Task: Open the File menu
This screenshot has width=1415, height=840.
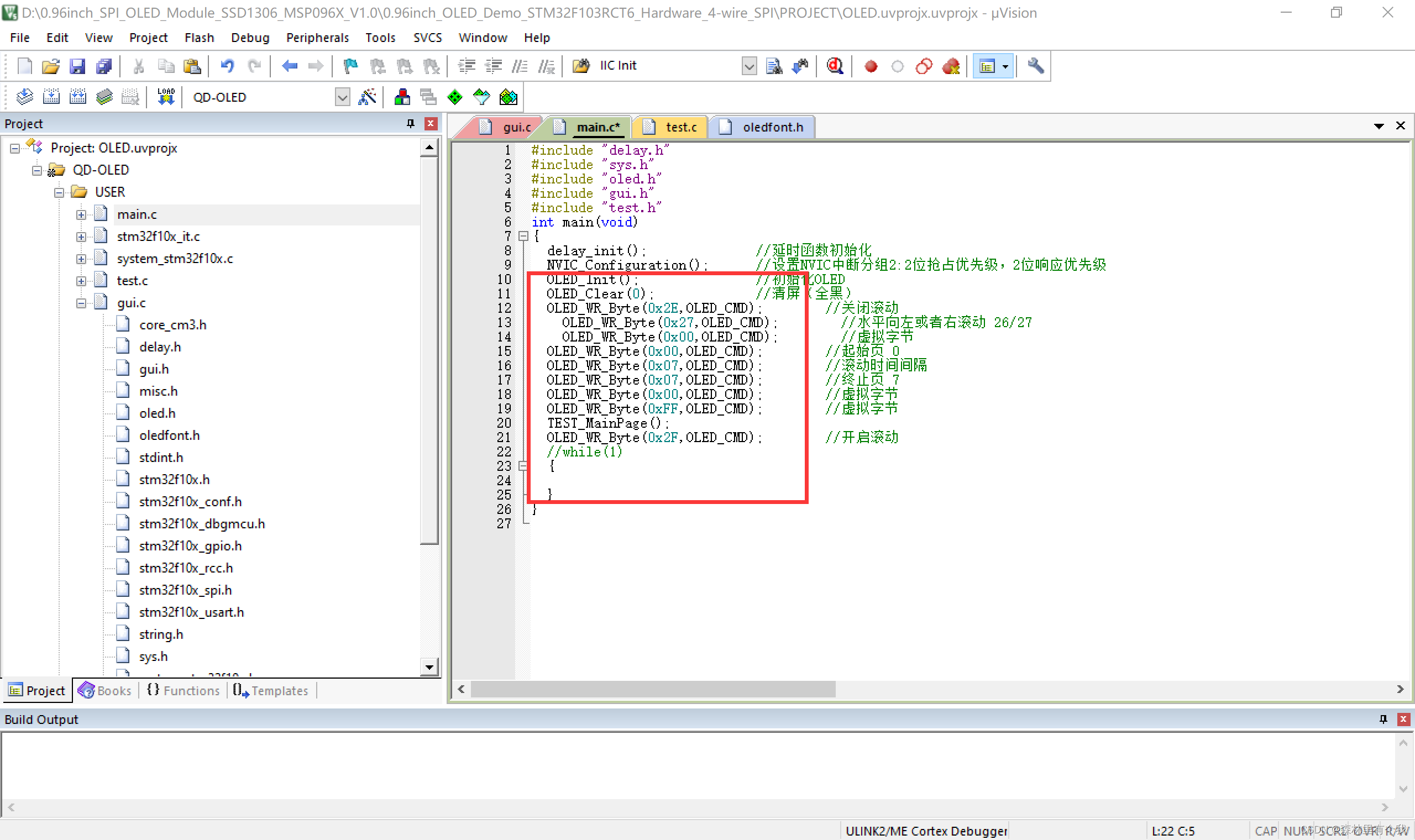Action: pyautogui.click(x=20, y=38)
